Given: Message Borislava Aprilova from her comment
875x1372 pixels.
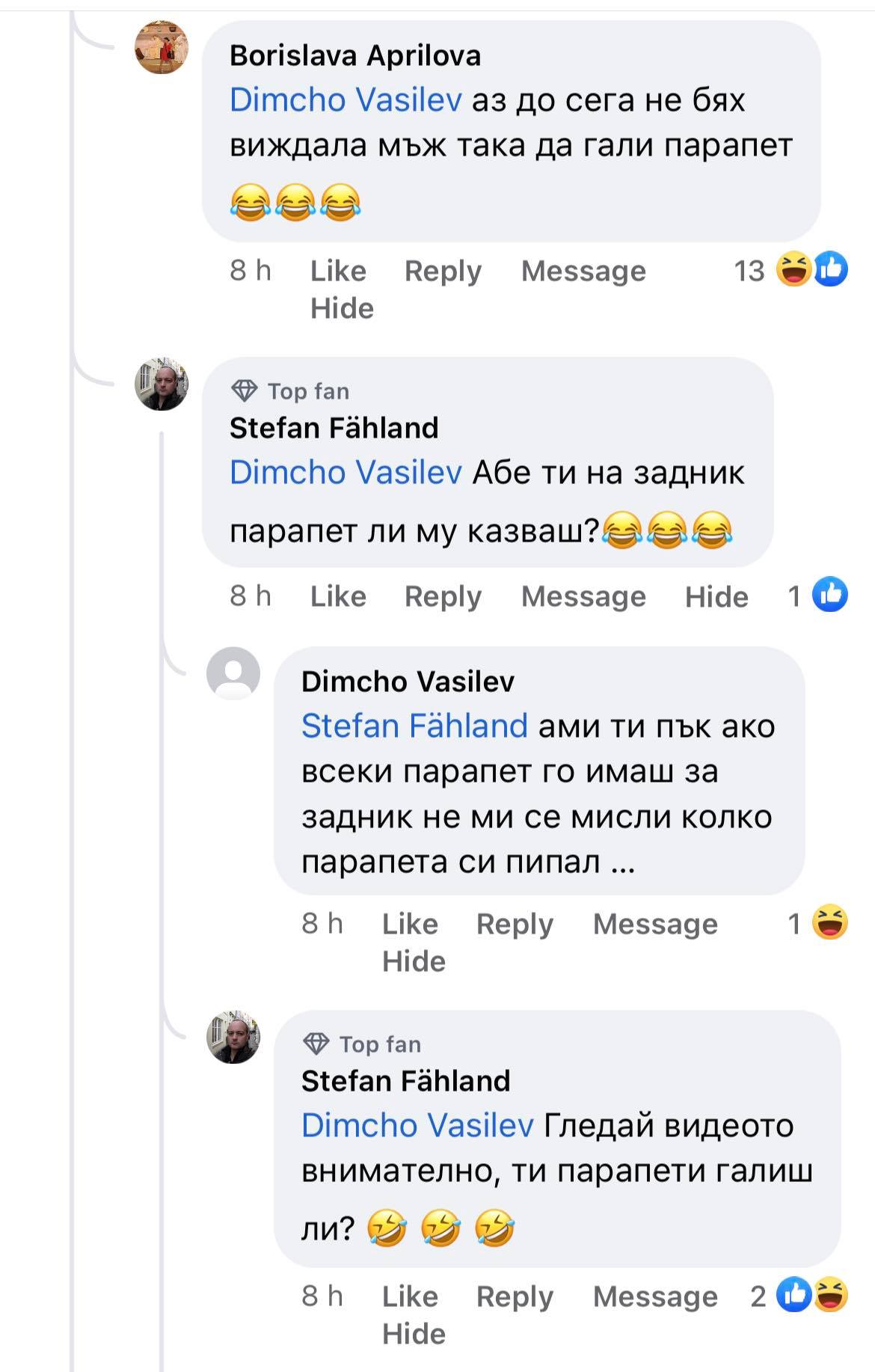Looking at the screenshot, I should click(583, 271).
